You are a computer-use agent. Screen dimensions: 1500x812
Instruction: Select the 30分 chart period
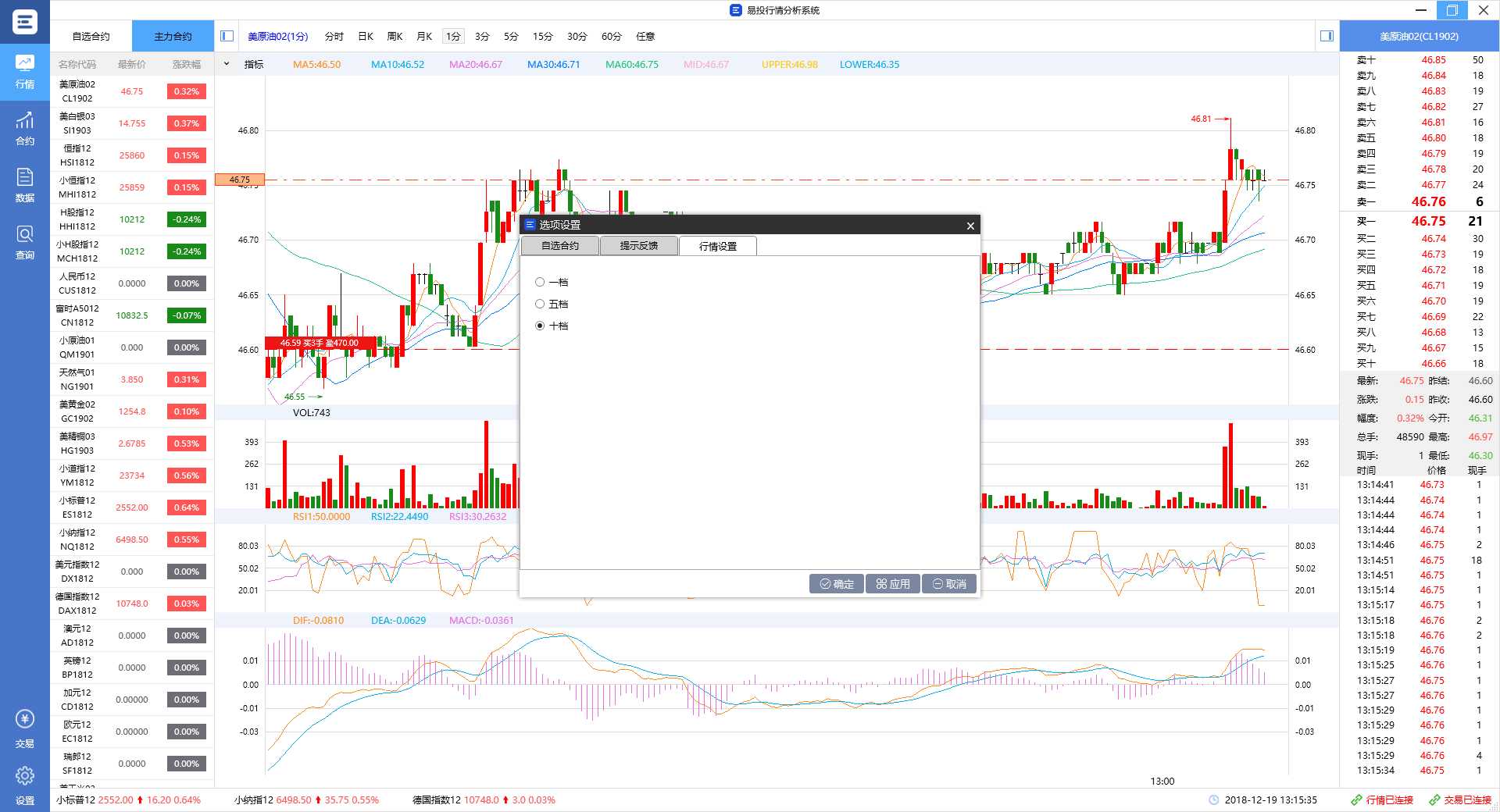point(577,37)
